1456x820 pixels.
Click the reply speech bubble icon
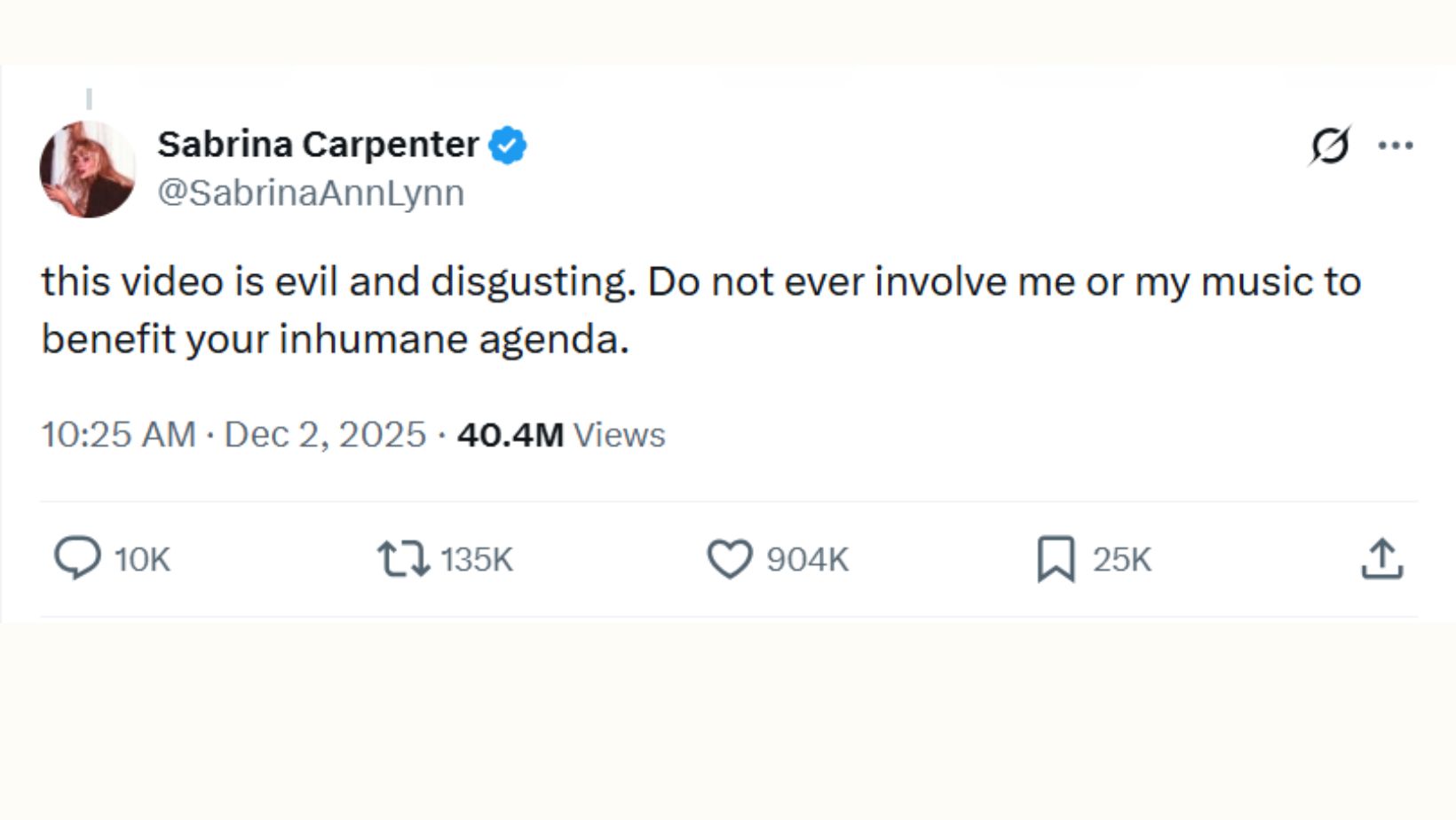[x=77, y=558]
